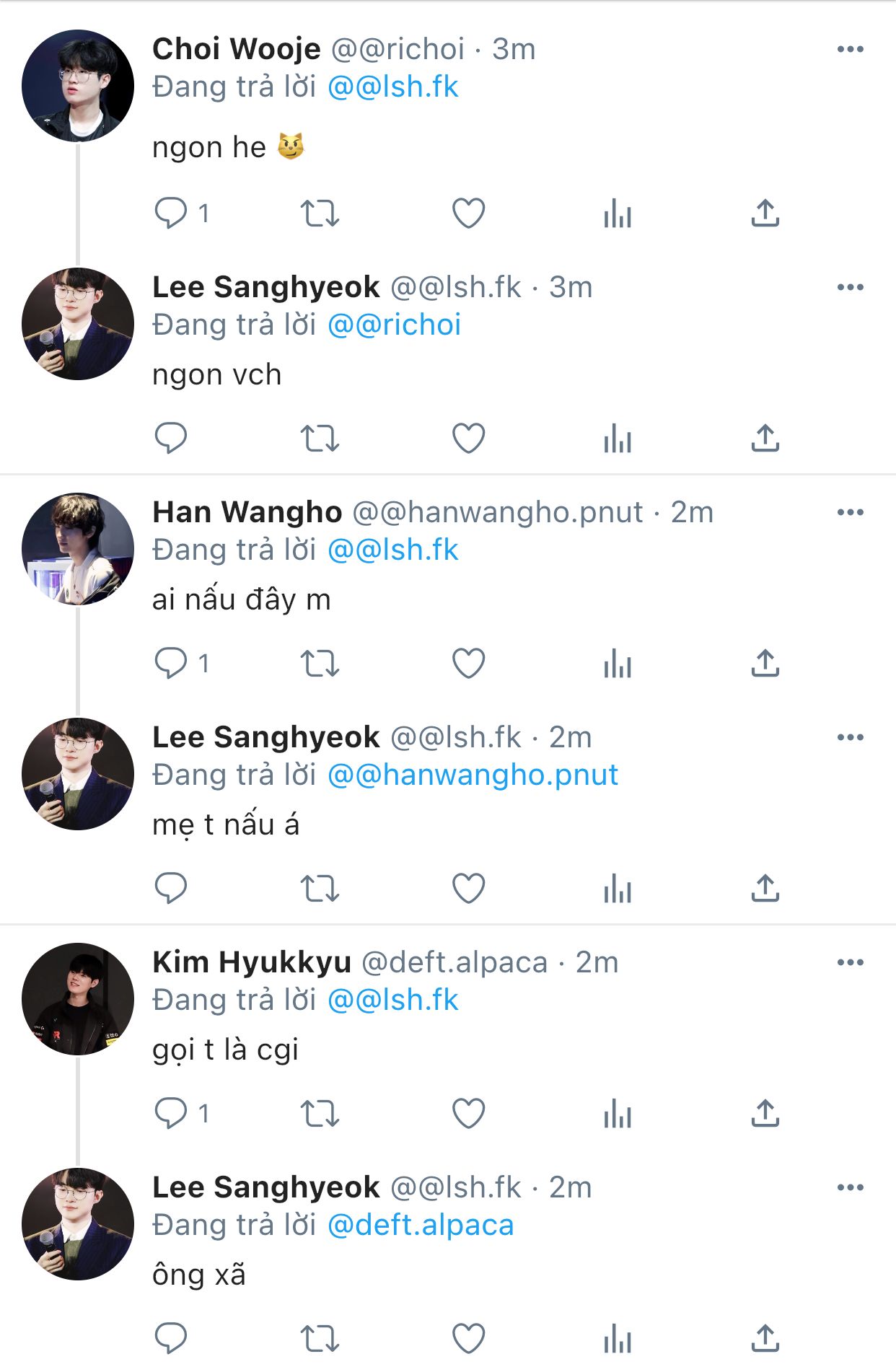Screen dimensions: 896x1372
Task: View analytics for "ông xã" tweet
Action: click(618, 1339)
